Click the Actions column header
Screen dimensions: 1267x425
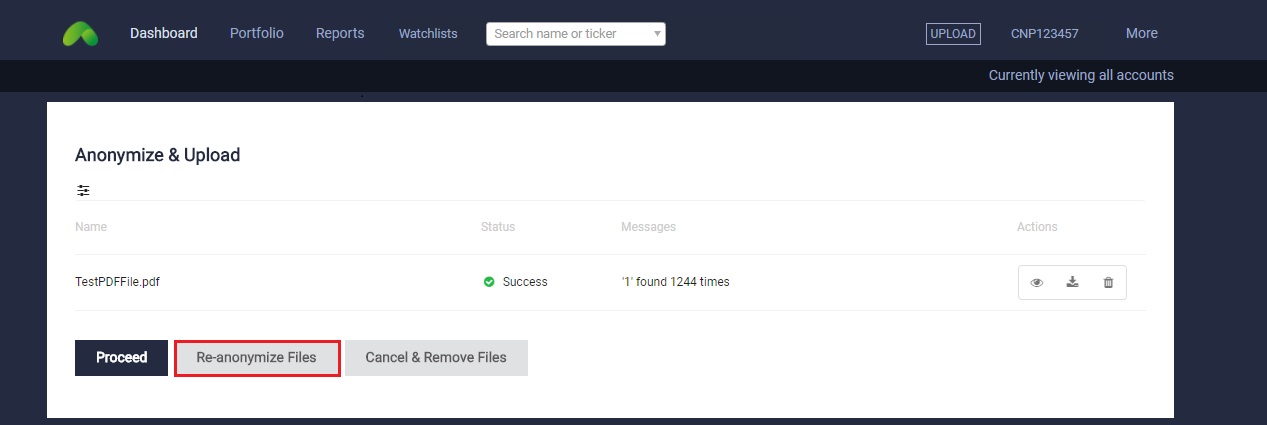click(x=1037, y=227)
